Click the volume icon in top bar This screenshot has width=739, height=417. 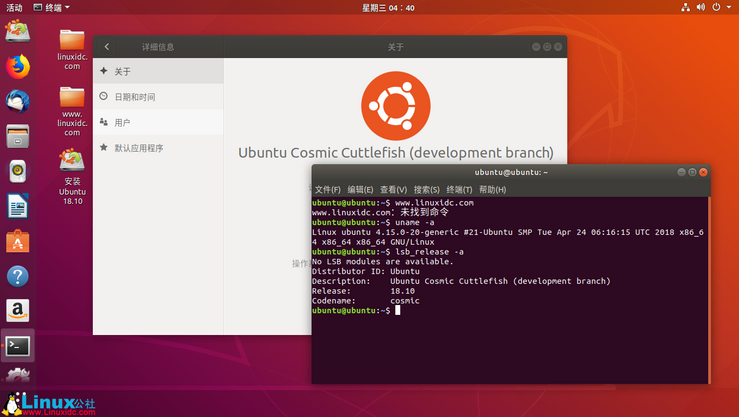(701, 7)
